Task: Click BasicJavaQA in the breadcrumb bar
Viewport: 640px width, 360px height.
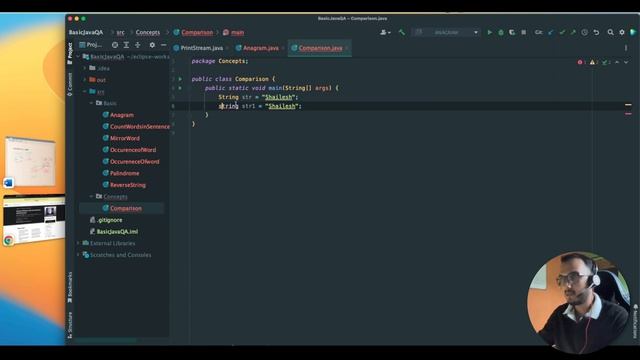Action: (x=86, y=32)
